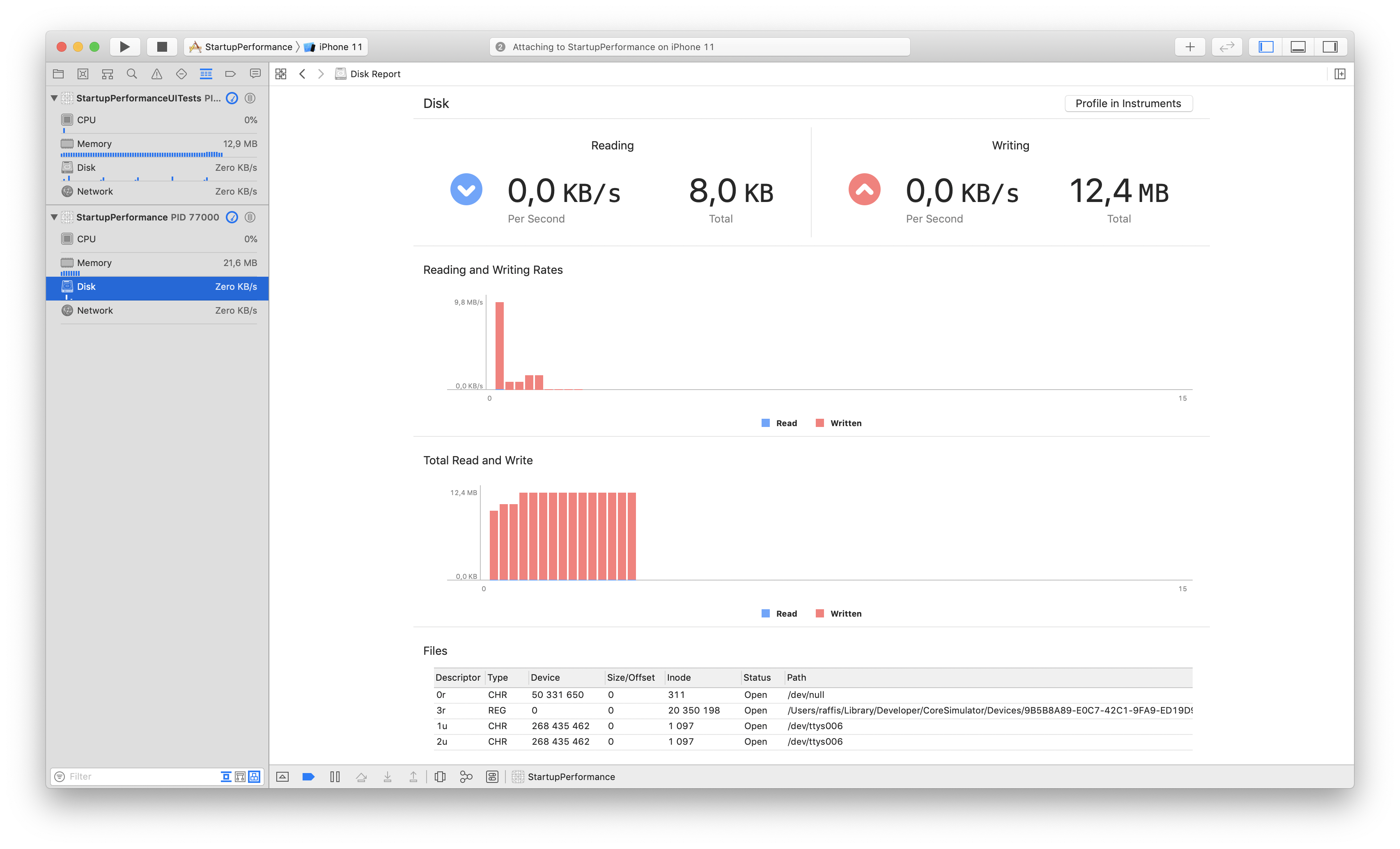Stop the running scheme
1400x849 pixels.
coord(162,47)
